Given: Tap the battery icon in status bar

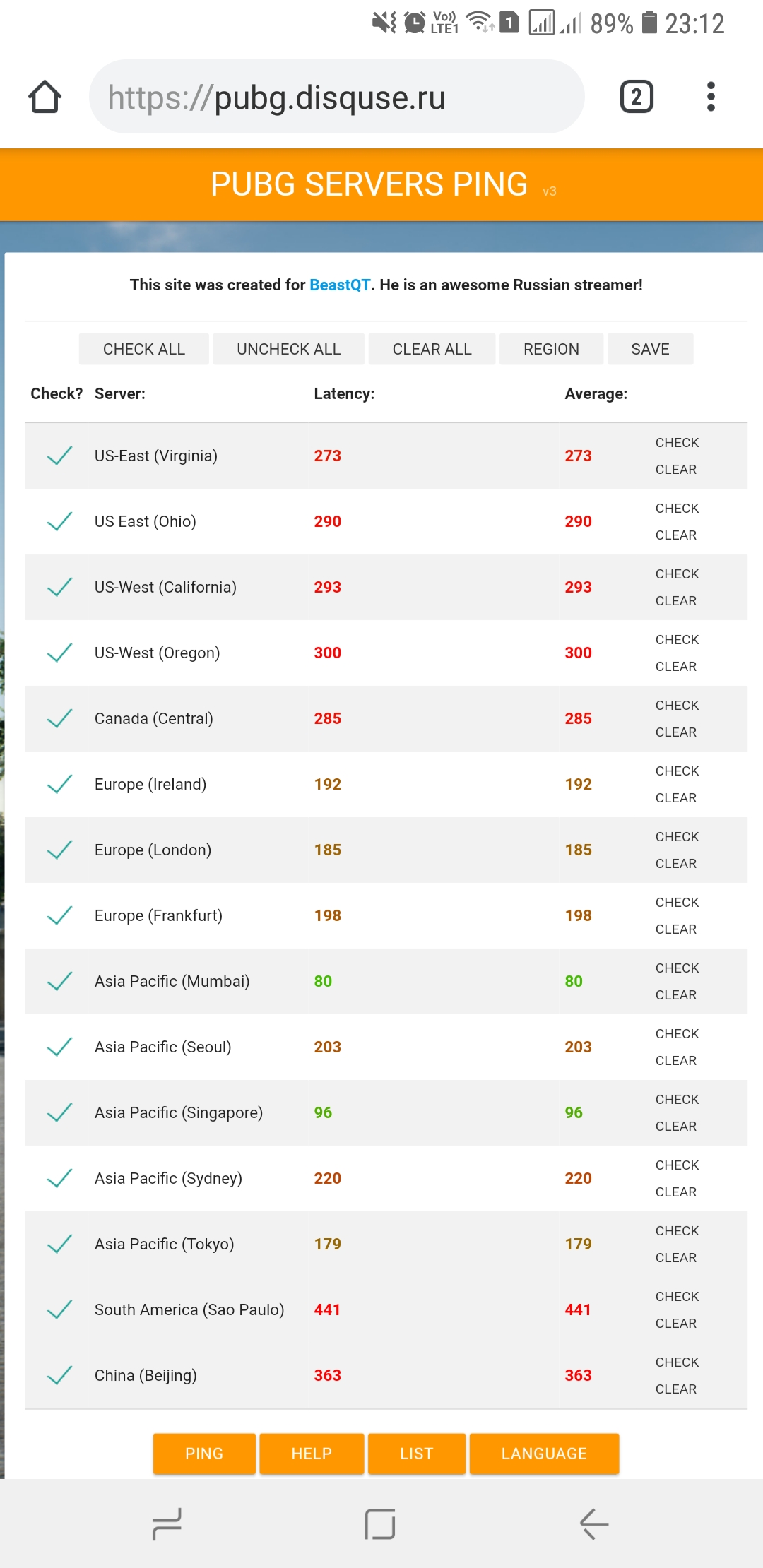Looking at the screenshot, I should pos(649,23).
